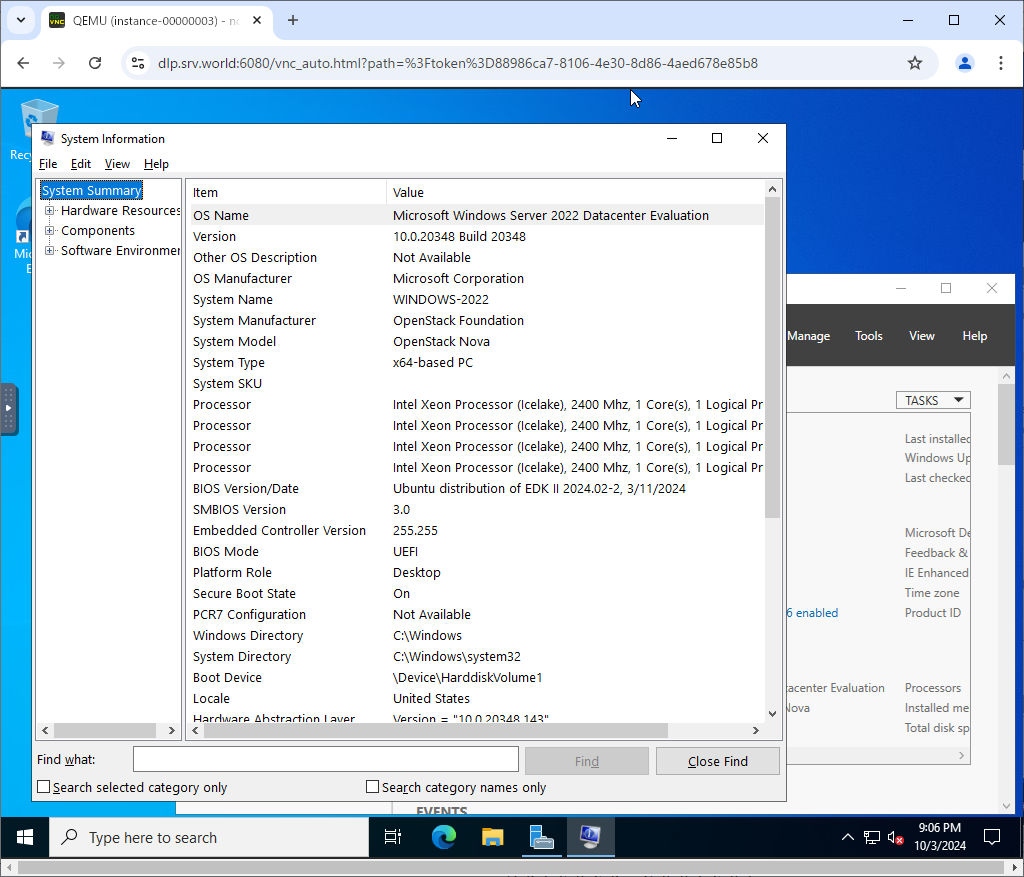The height and width of the screenshot is (877, 1024).
Task: Open the File menu
Action: click(x=48, y=164)
